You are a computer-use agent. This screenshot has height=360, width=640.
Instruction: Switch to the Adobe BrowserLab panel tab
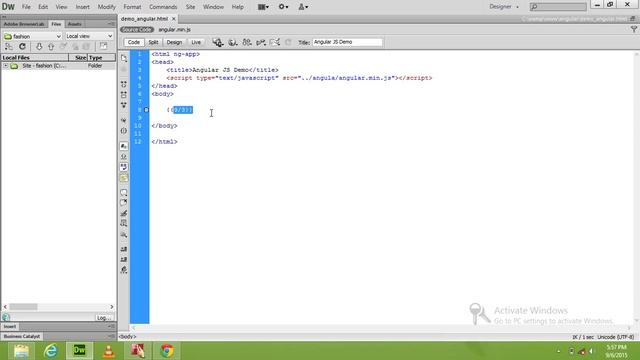pyautogui.click(x=24, y=24)
